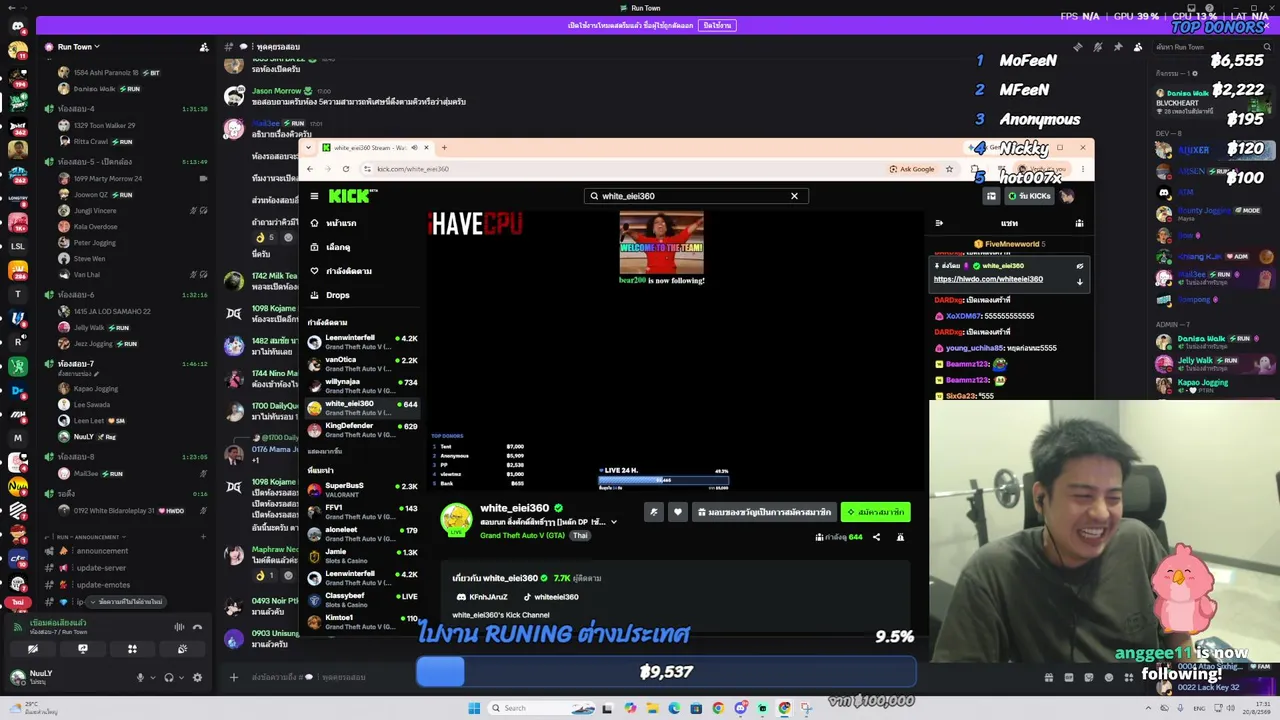Open the whiteeiei360 TikTok link
1280x720 pixels.
(549, 597)
